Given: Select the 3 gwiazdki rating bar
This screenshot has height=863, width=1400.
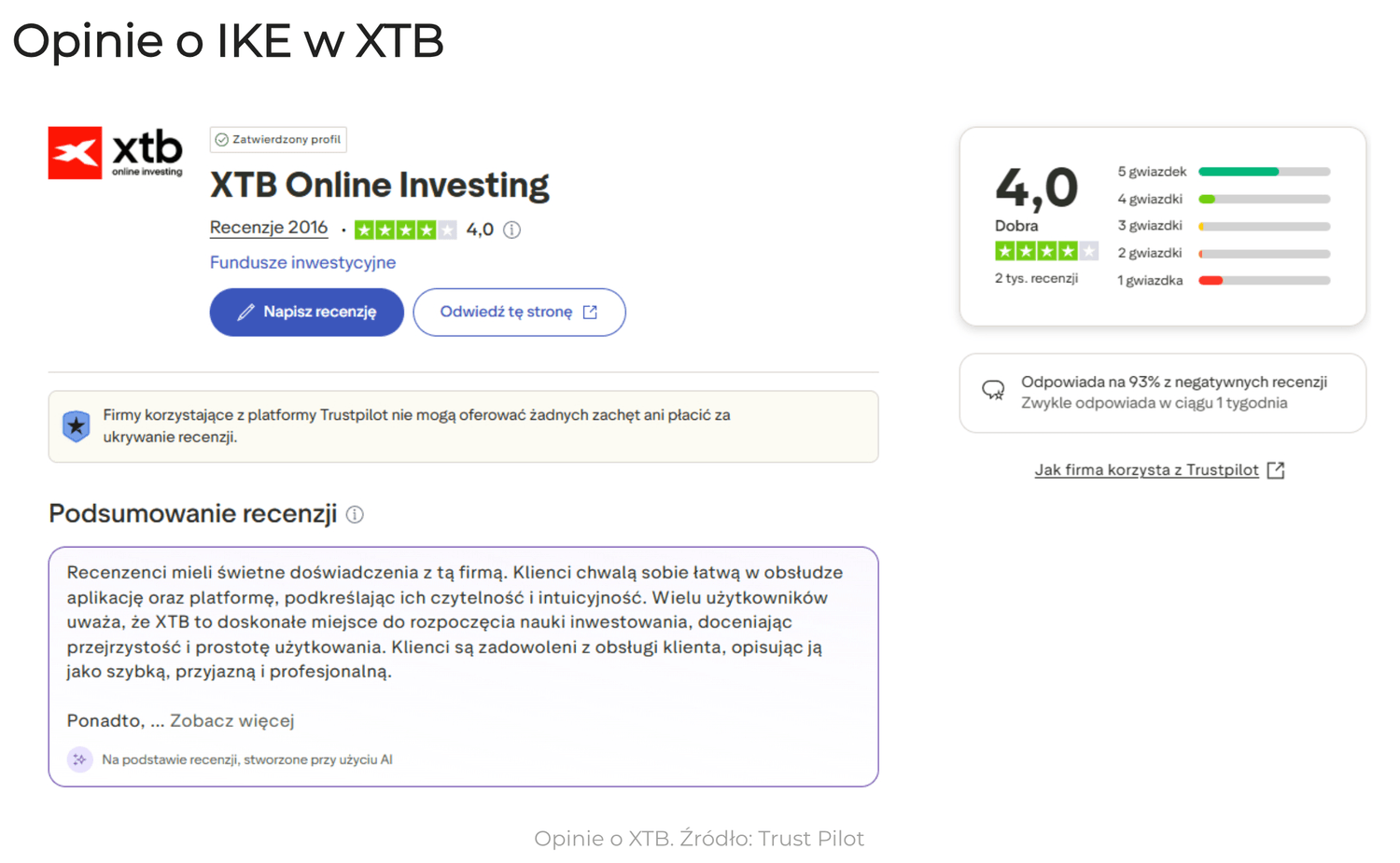Looking at the screenshot, I should (x=1264, y=227).
